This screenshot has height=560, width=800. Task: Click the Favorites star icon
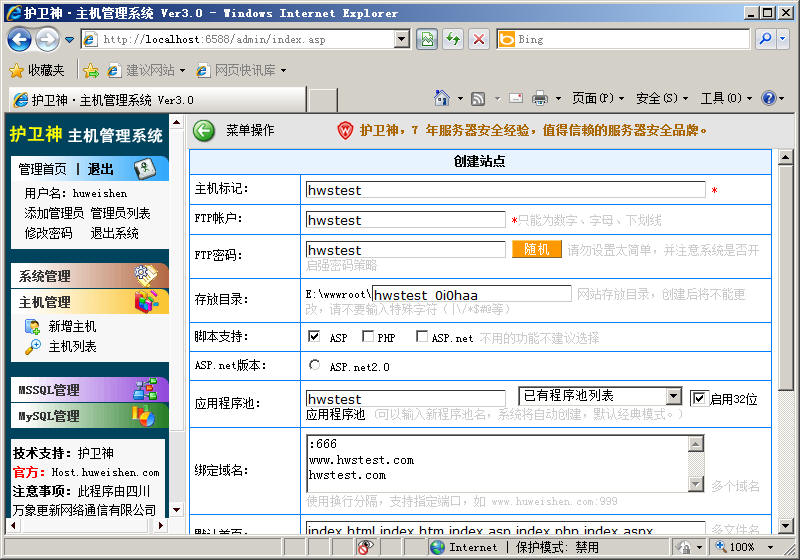16,70
